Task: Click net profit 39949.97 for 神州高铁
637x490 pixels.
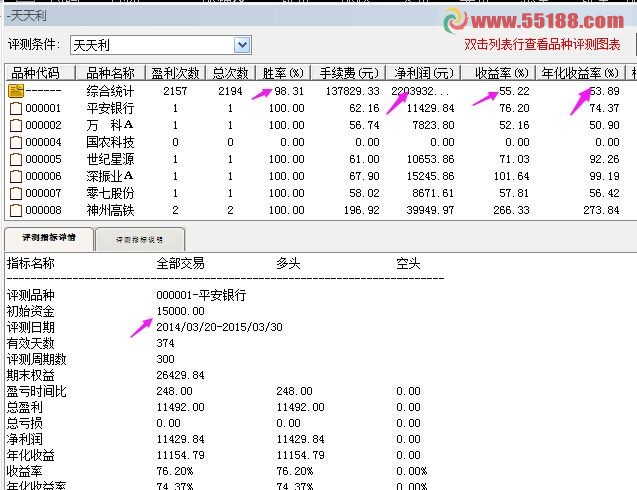Action: tap(431, 210)
